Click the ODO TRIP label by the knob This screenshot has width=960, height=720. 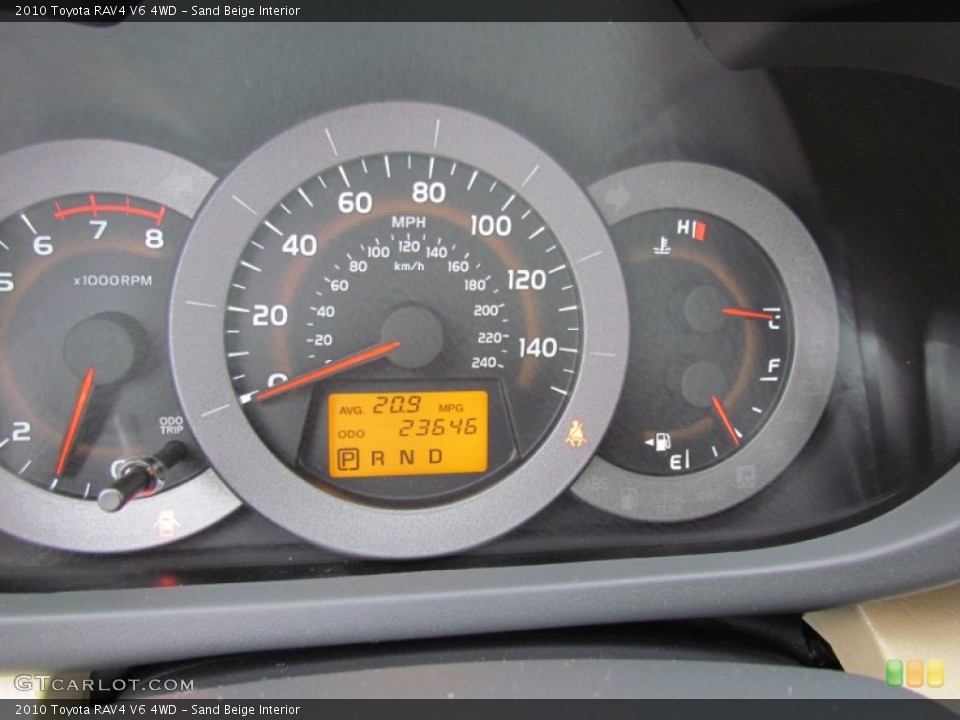tap(171, 425)
